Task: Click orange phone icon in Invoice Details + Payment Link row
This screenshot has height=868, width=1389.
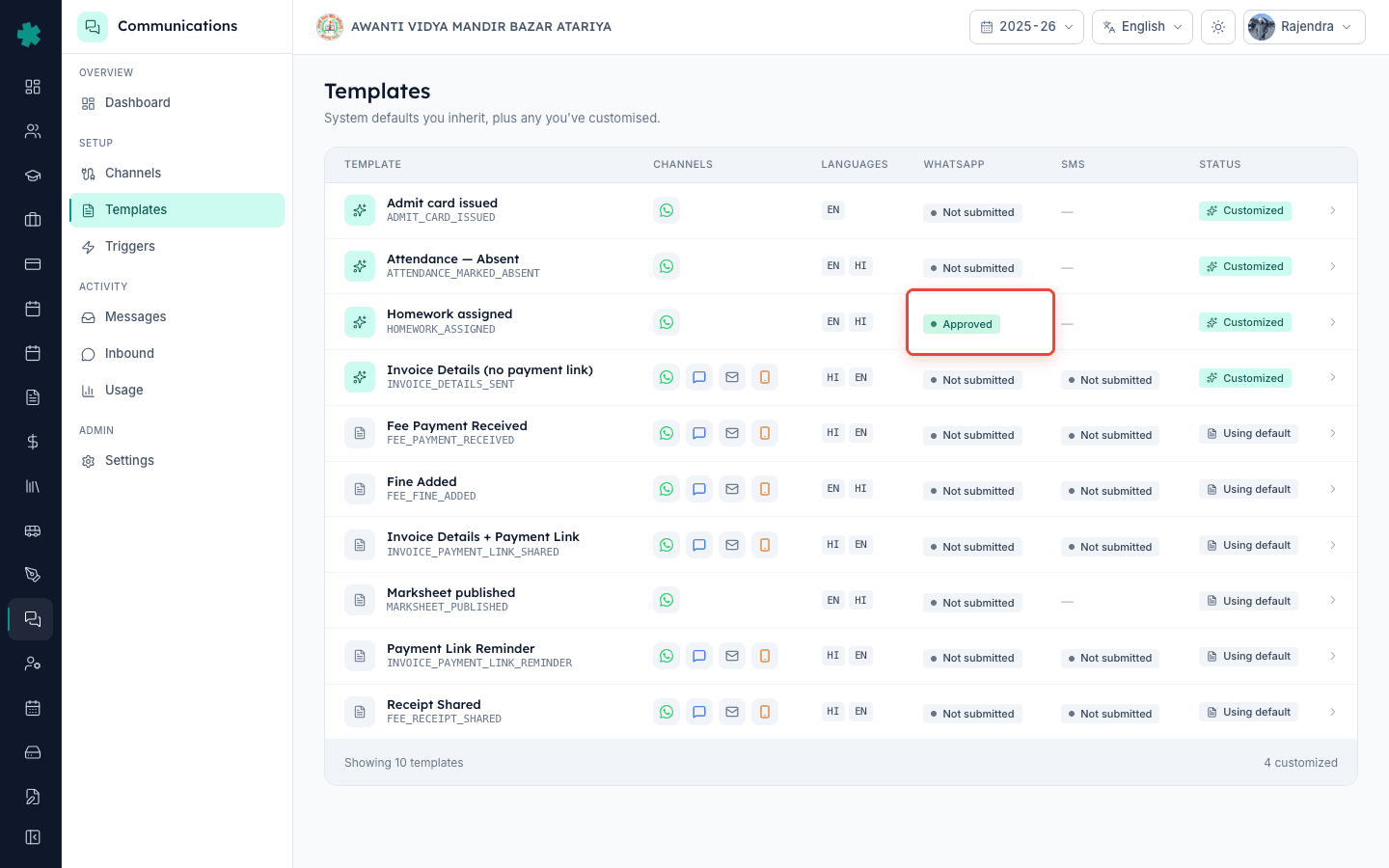Action: click(x=765, y=545)
